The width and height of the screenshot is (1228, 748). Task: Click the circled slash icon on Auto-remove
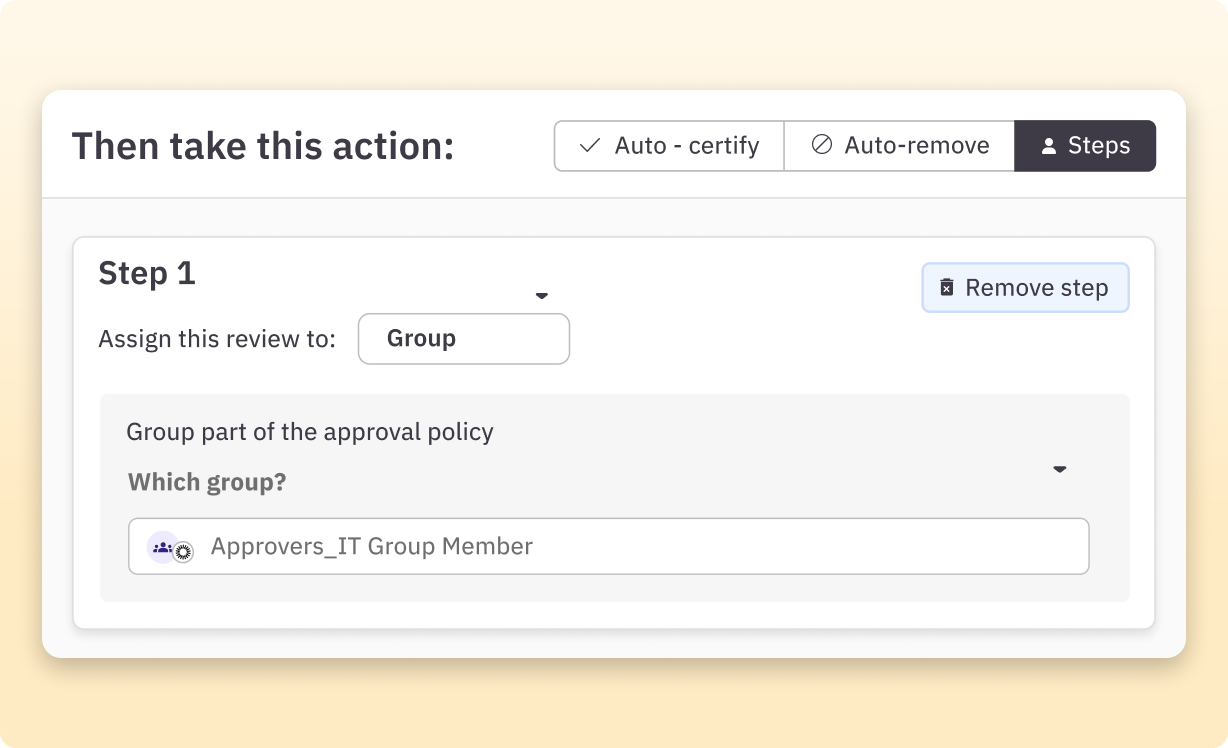pos(822,145)
